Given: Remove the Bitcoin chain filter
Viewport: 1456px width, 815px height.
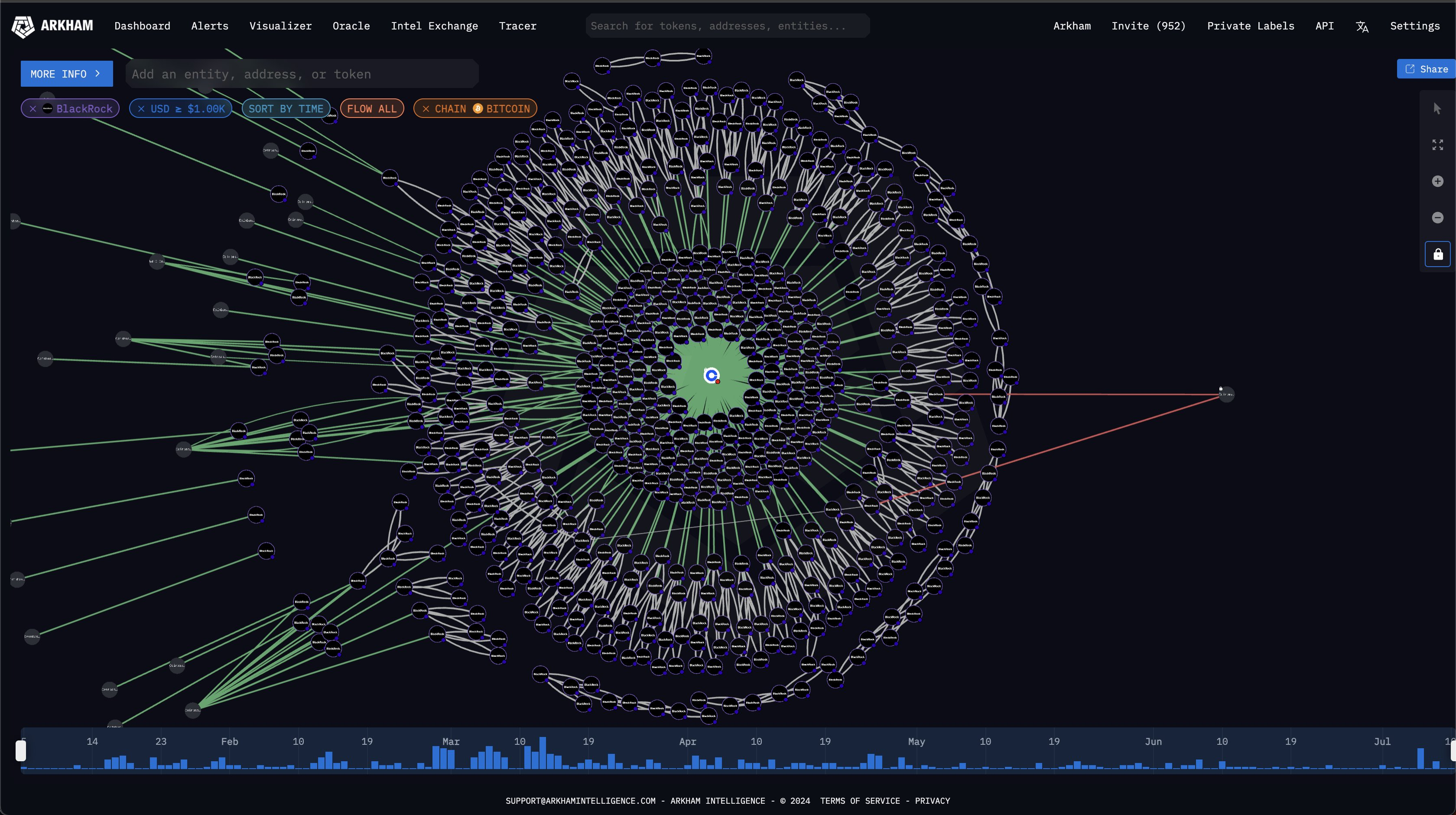Looking at the screenshot, I should click(x=426, y=108).
